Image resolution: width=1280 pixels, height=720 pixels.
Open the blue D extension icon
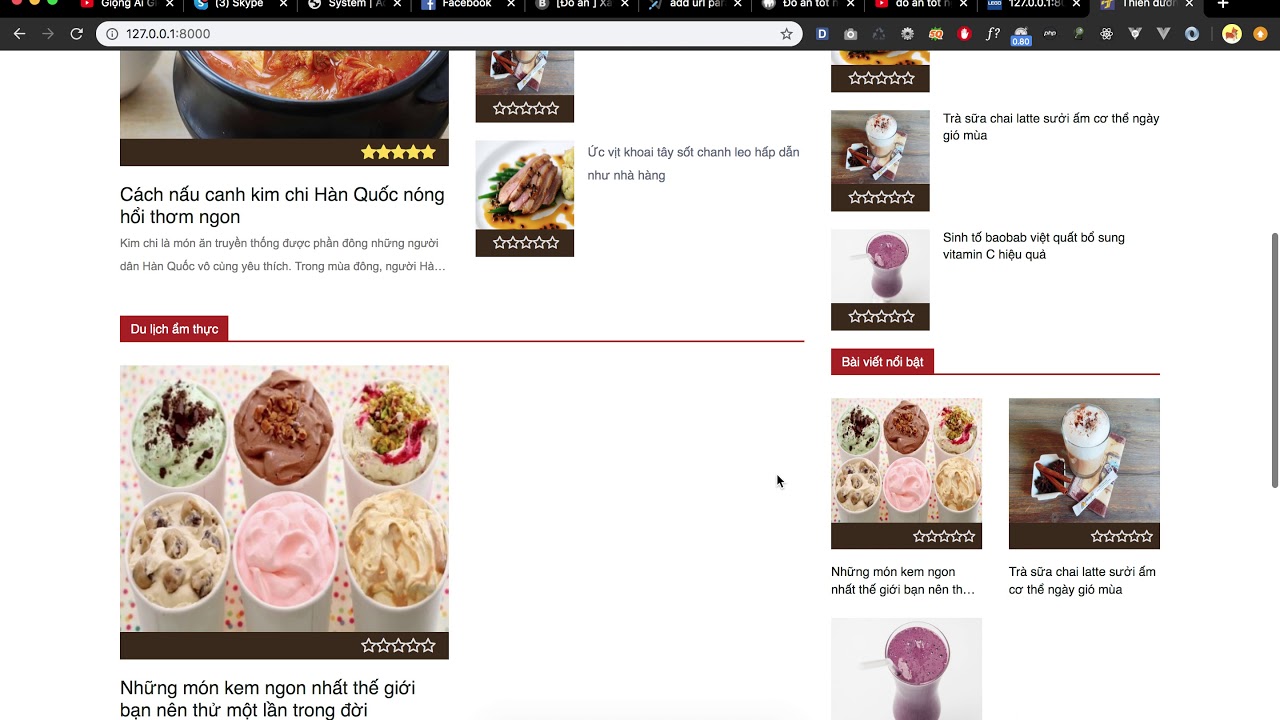click(822, 34)
